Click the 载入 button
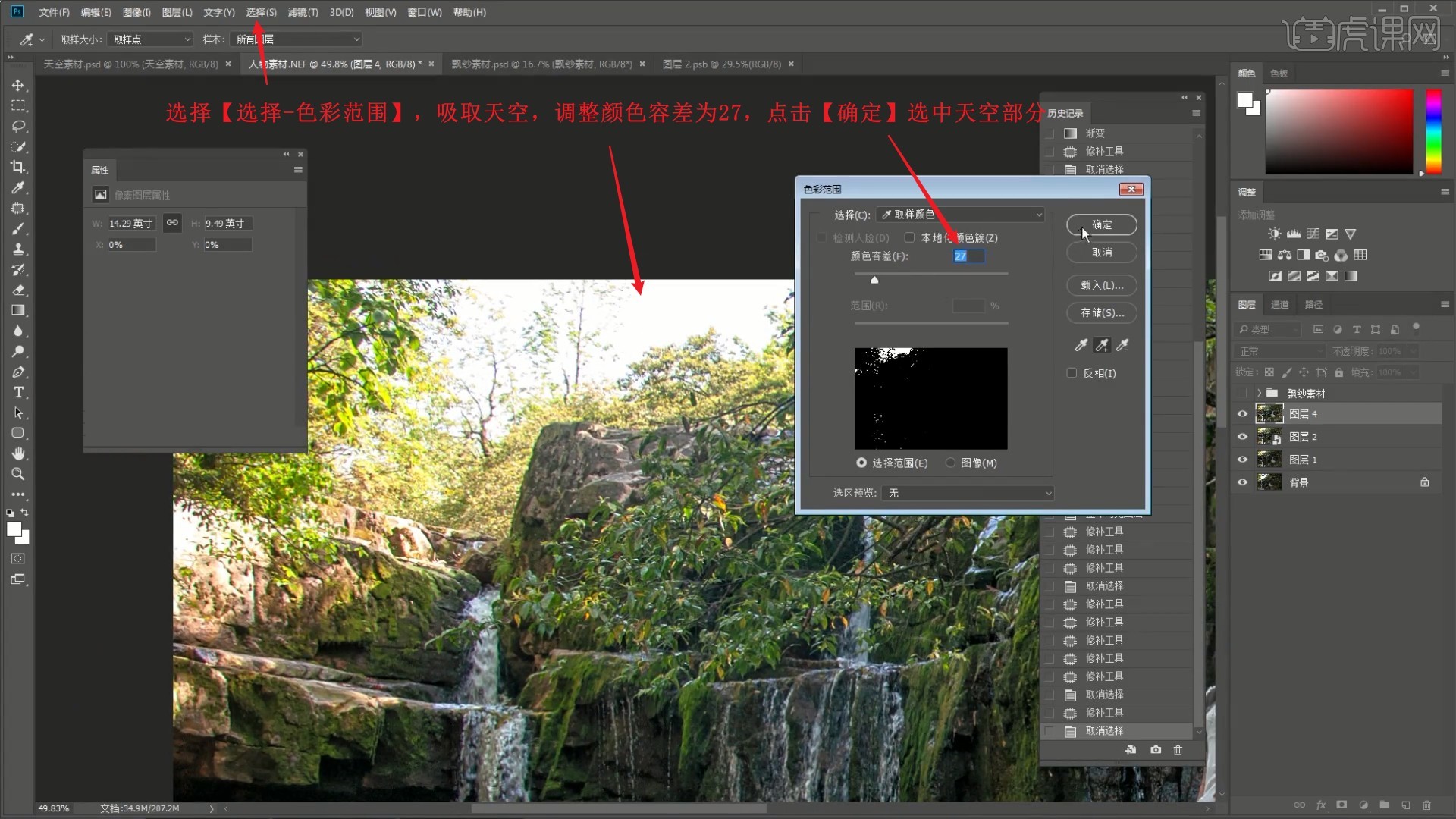This screenshot has width=1456, height=819. tap(1101, 285)
